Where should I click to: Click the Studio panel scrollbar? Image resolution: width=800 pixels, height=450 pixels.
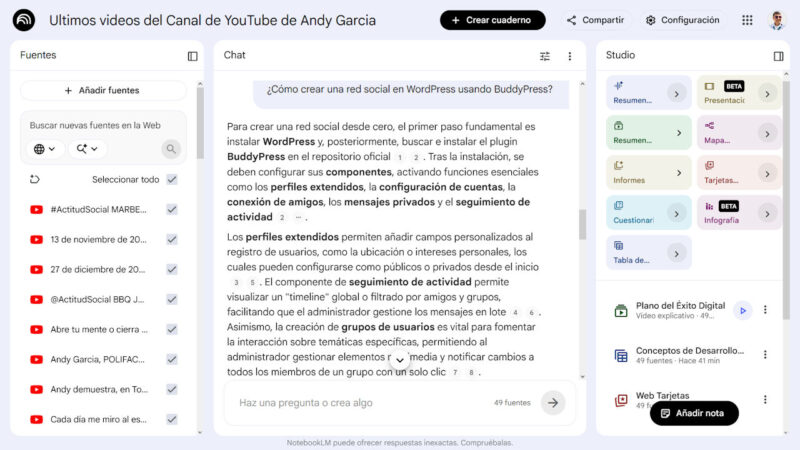point(786,199)
